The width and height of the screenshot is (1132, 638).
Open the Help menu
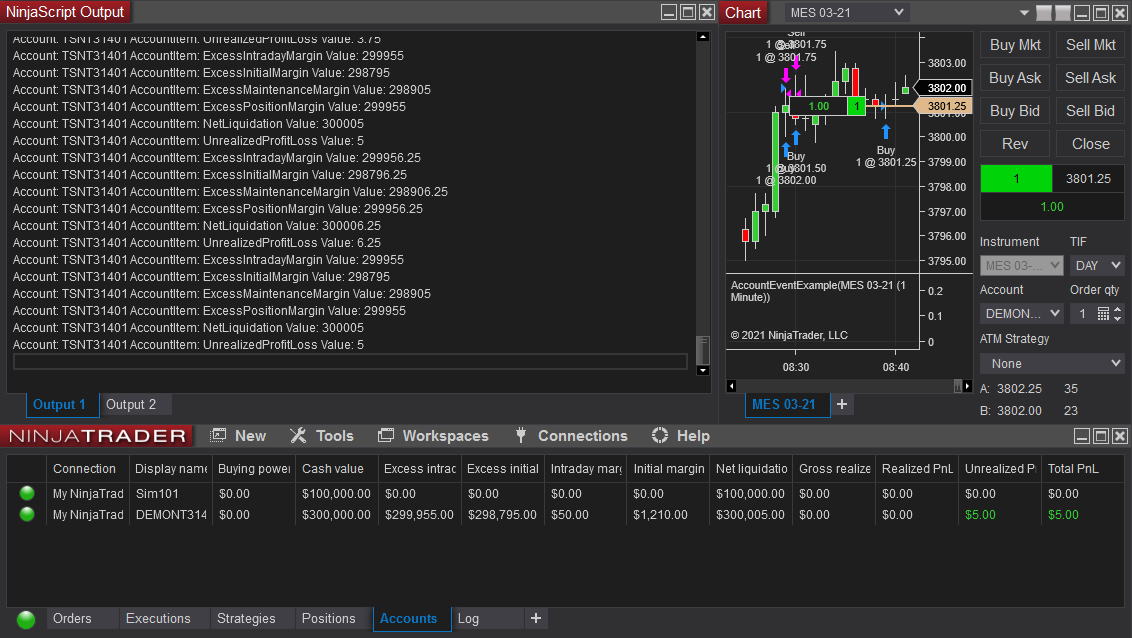(681, 436)
